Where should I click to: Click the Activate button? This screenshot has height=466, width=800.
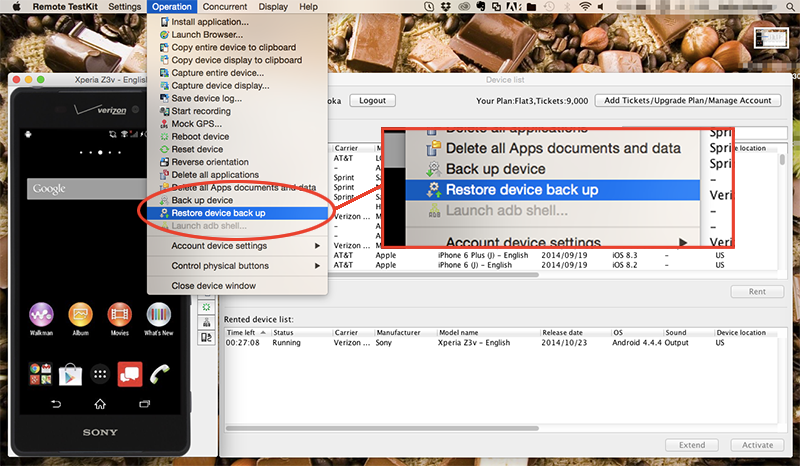pos(757,445)
